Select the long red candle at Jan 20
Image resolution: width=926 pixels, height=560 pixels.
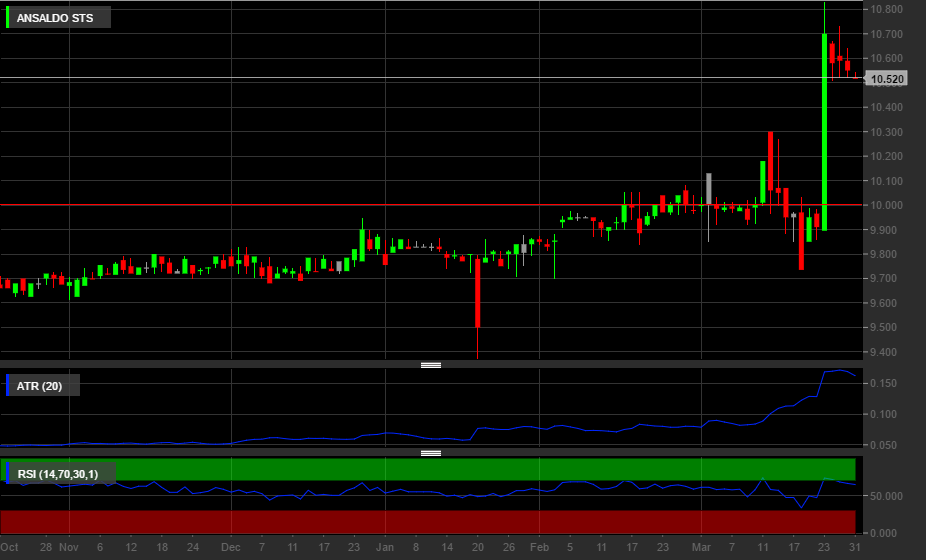[478, 292]
